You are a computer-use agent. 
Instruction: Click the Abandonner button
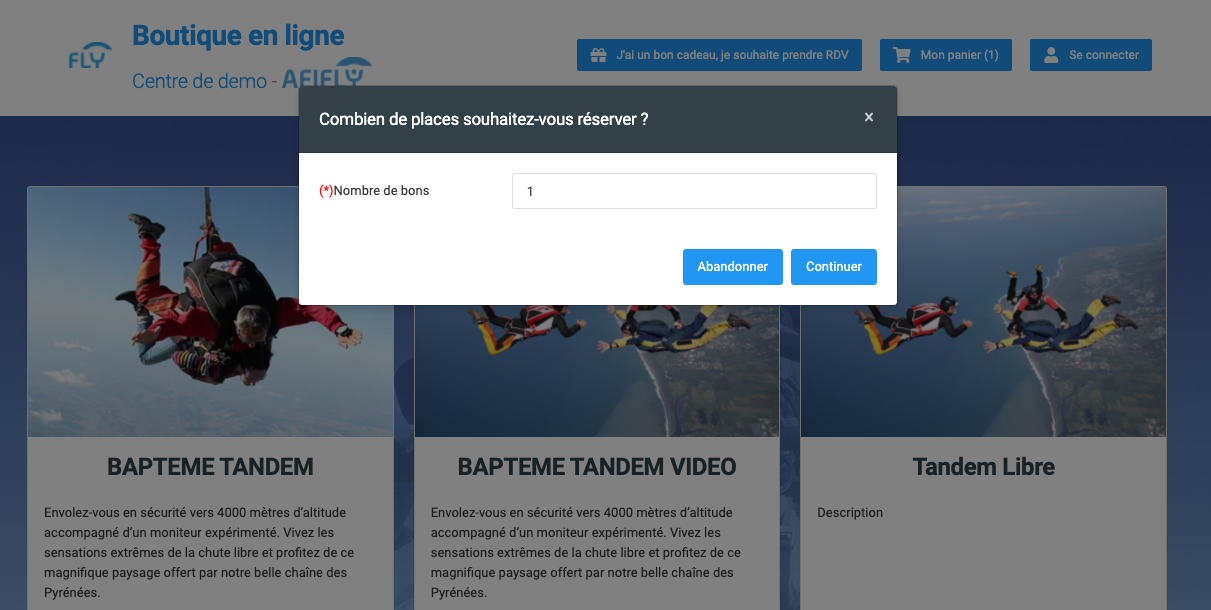(733, 267)
